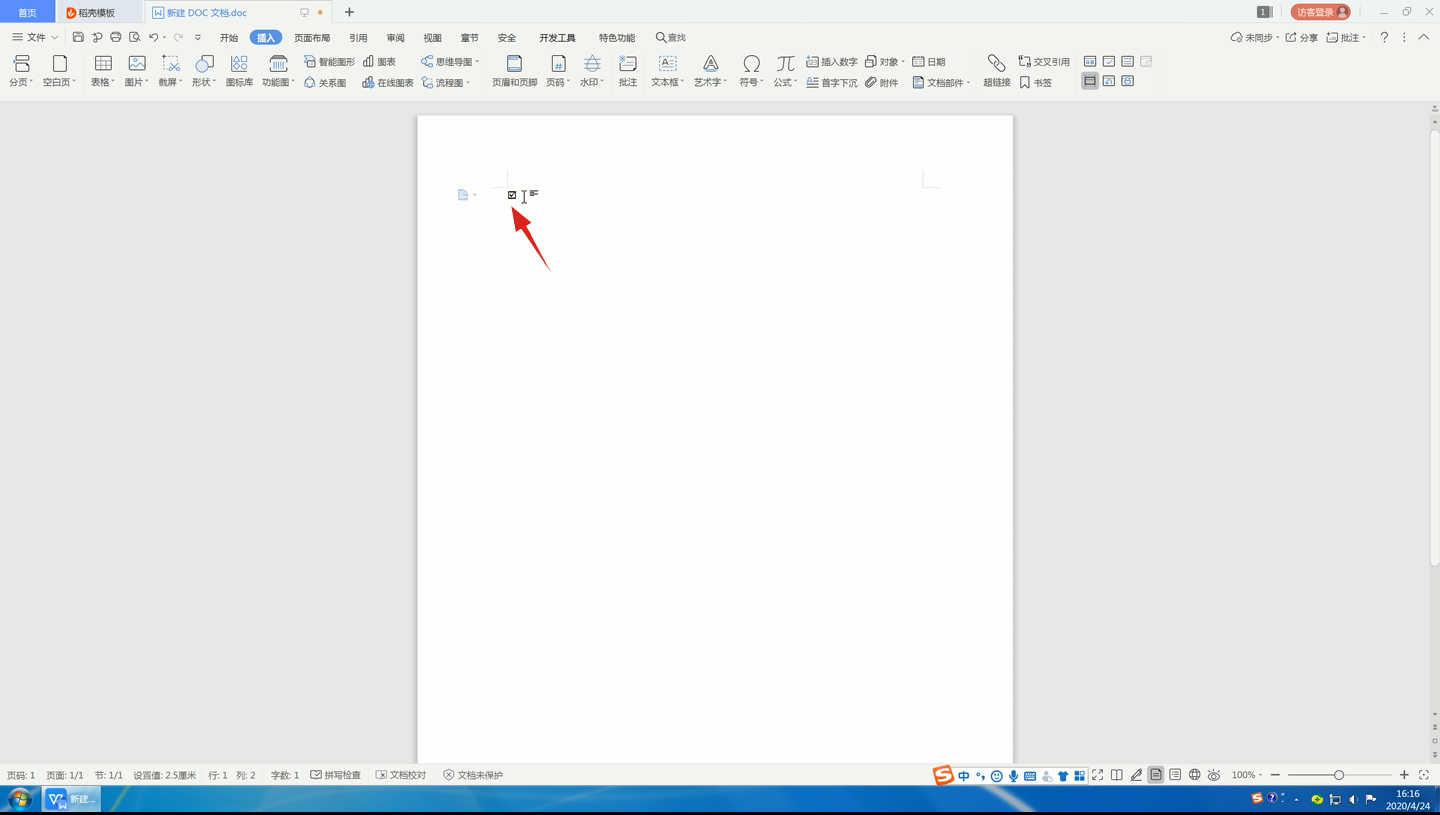Expand flowchart (流程图) dropdown
The height and width of the screenshot is (815, 1440).
pyautogui.click(x=445, y=83)
